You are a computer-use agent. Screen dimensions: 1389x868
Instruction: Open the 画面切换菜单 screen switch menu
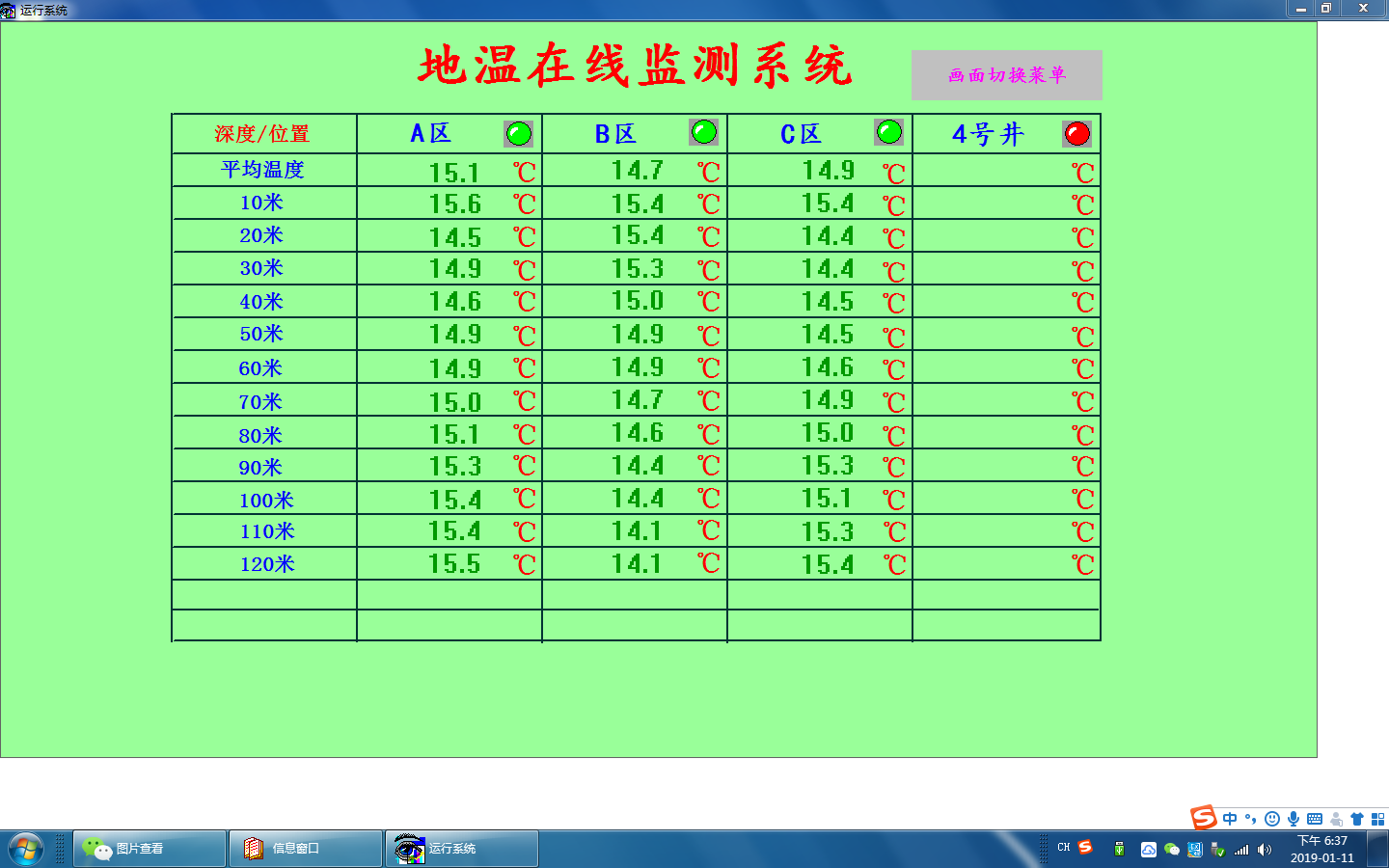pyautogui.click(x=1006, y=75)
